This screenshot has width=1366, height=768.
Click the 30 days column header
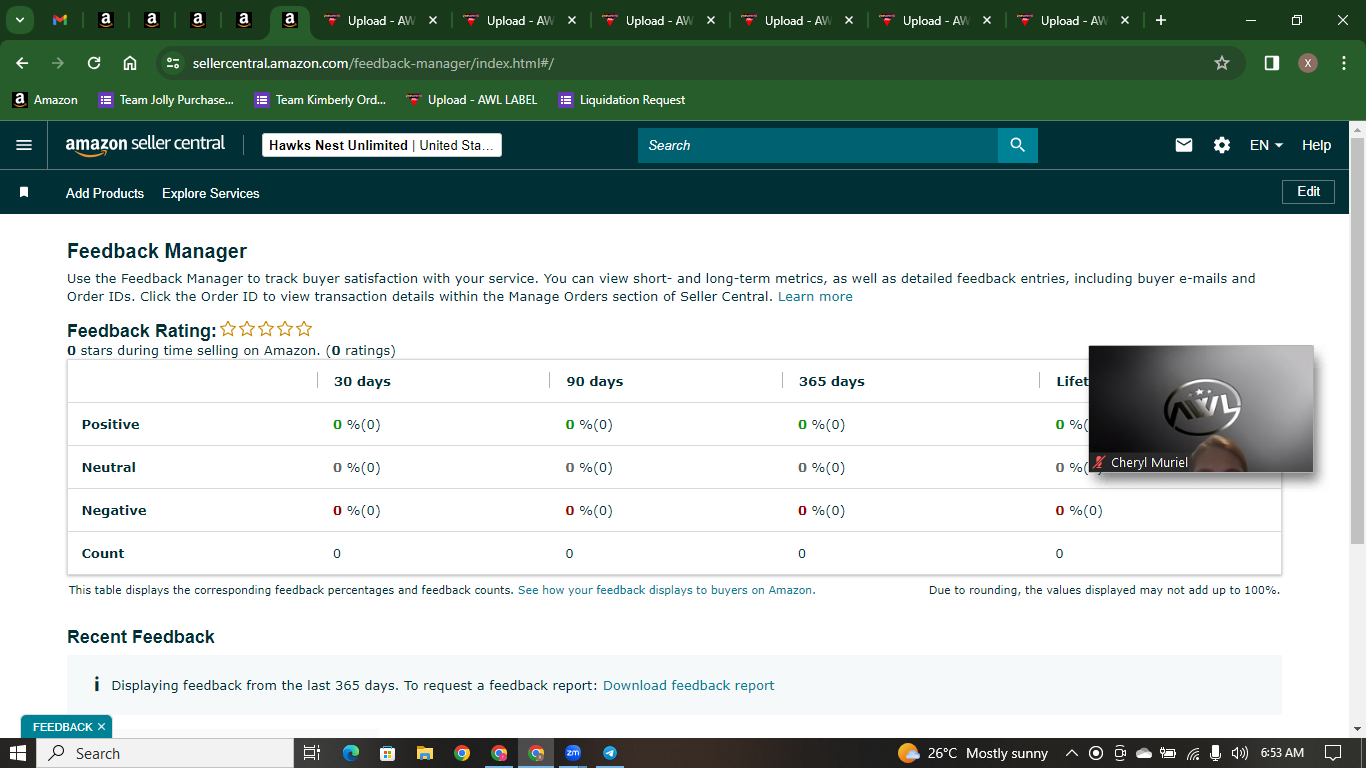tap(362, 381)
